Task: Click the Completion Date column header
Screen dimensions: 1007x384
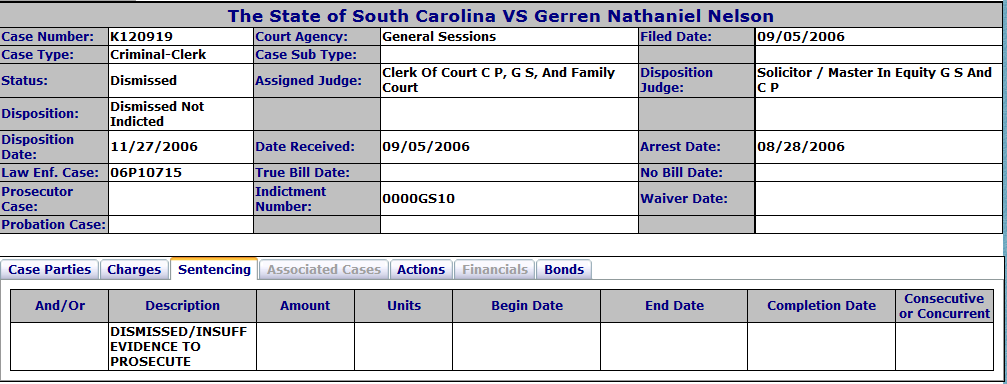Action: tap(821, 306)
